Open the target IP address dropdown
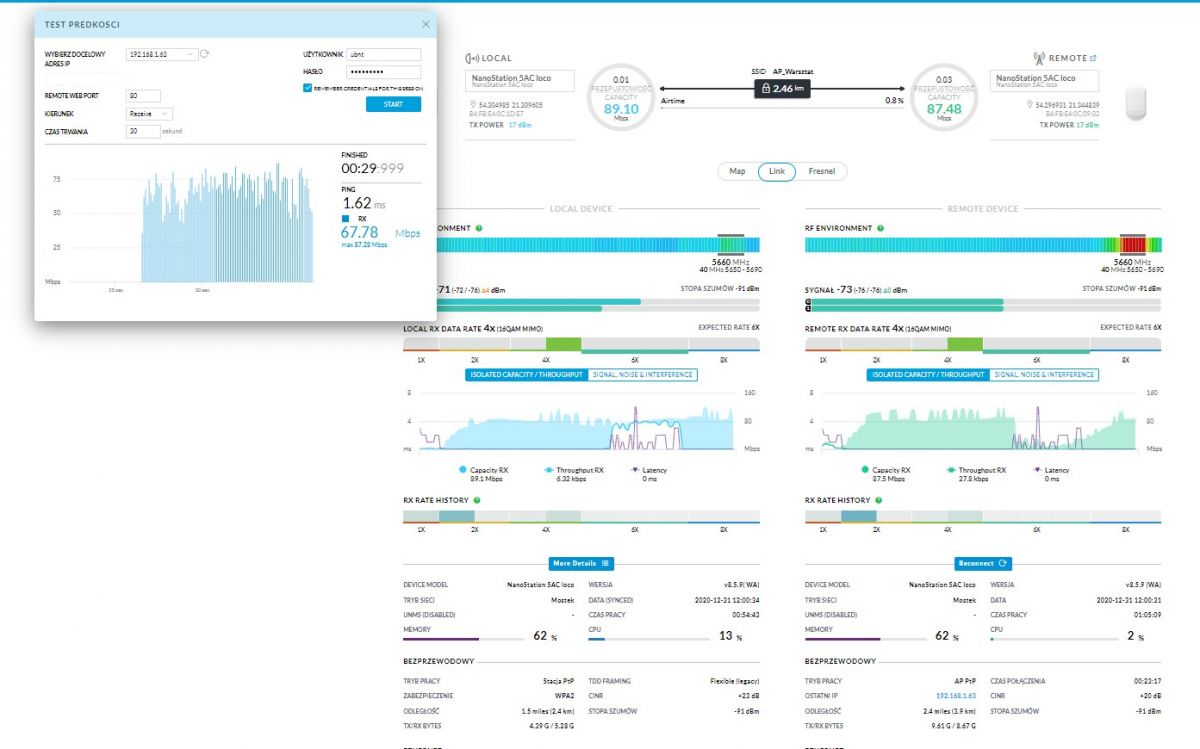 pos(162,54)
